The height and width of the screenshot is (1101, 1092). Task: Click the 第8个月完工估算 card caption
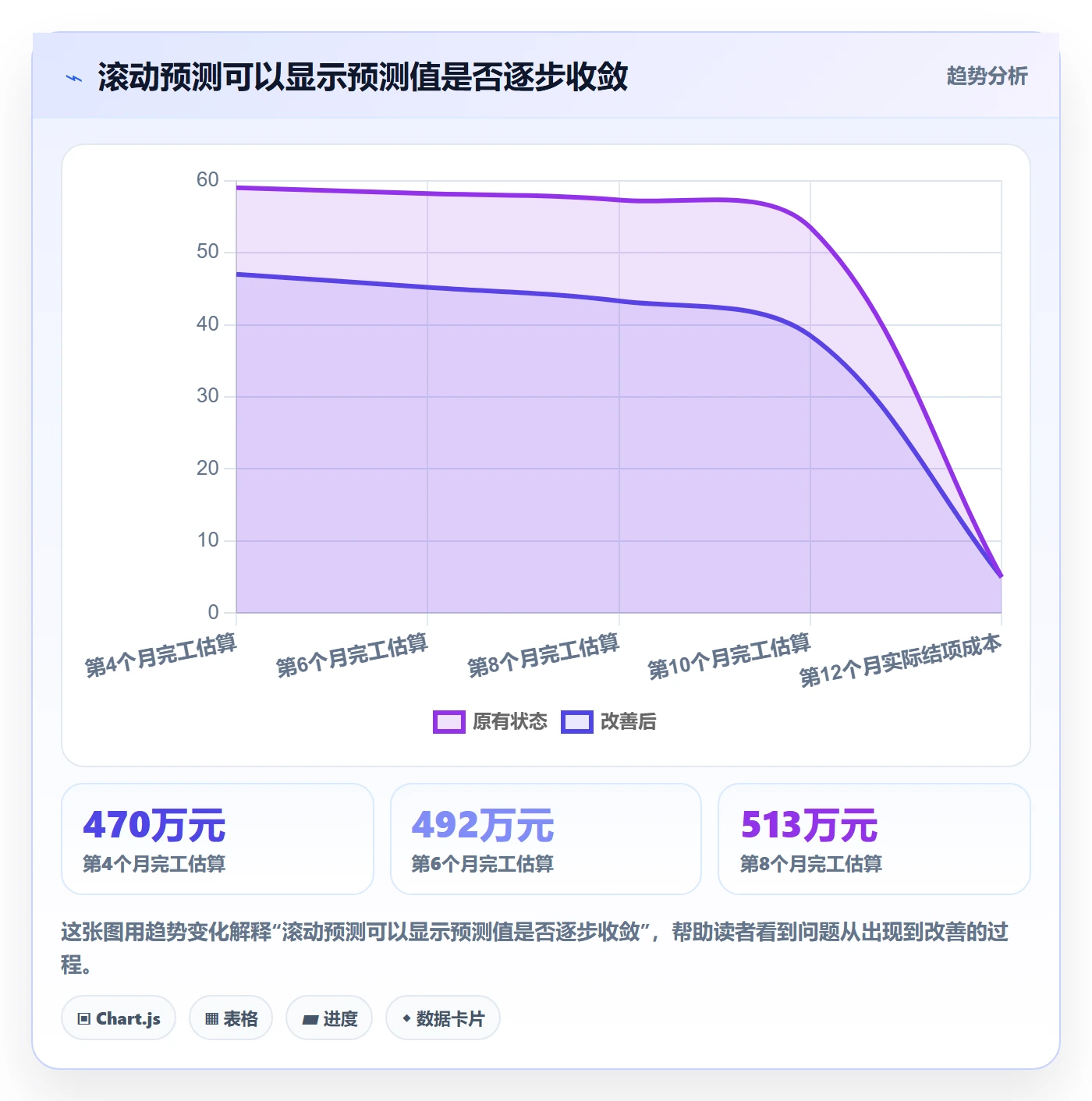[x=811, y=864]
